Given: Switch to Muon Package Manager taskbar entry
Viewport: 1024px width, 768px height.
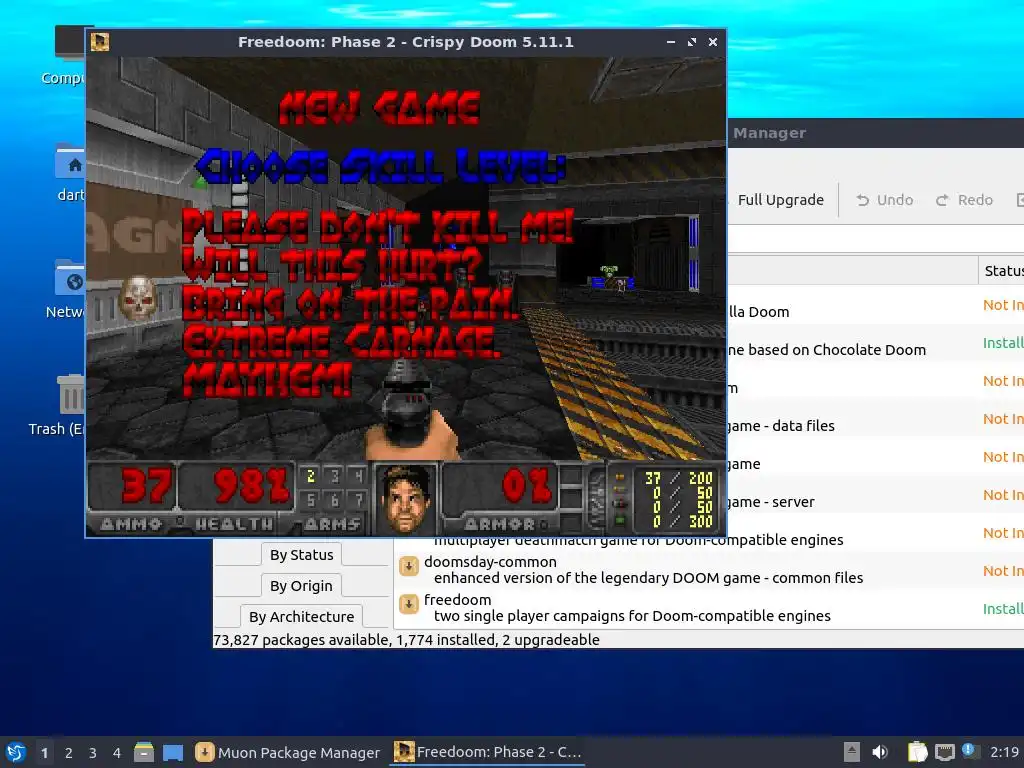Looking at the screenshot, I should click(288, 752).
